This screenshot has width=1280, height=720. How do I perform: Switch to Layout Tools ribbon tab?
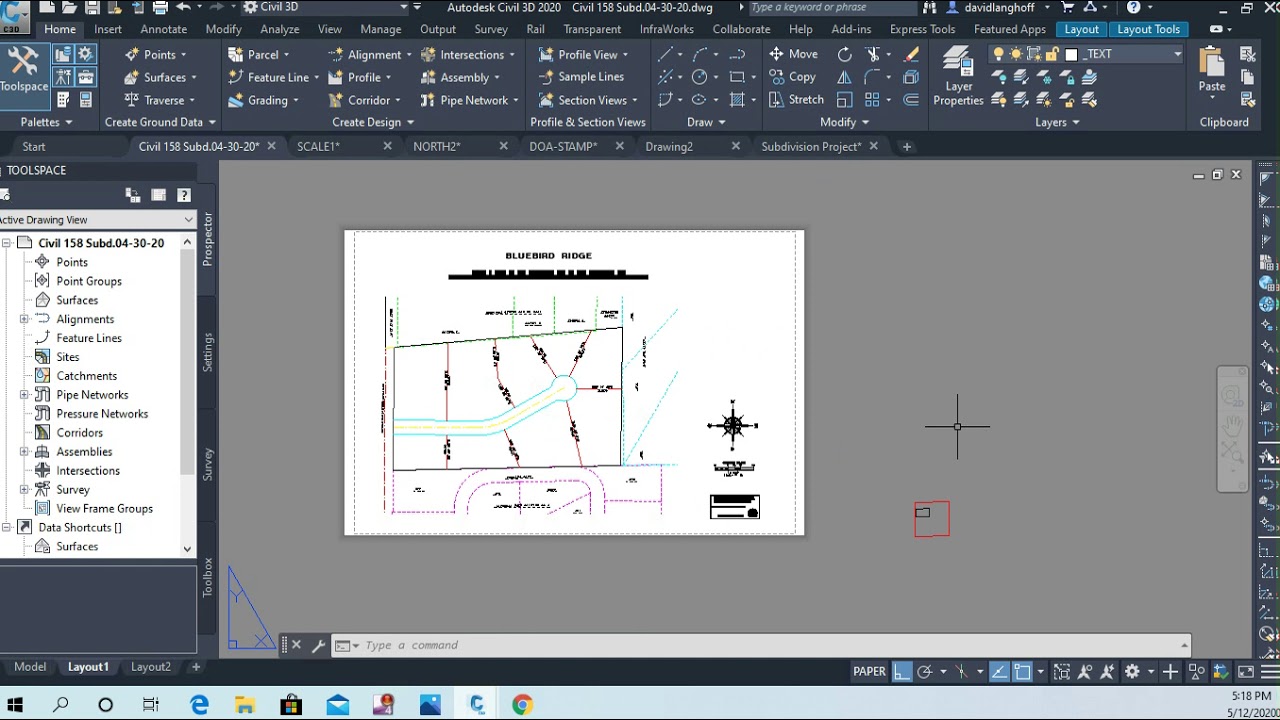click(1148, 29)
